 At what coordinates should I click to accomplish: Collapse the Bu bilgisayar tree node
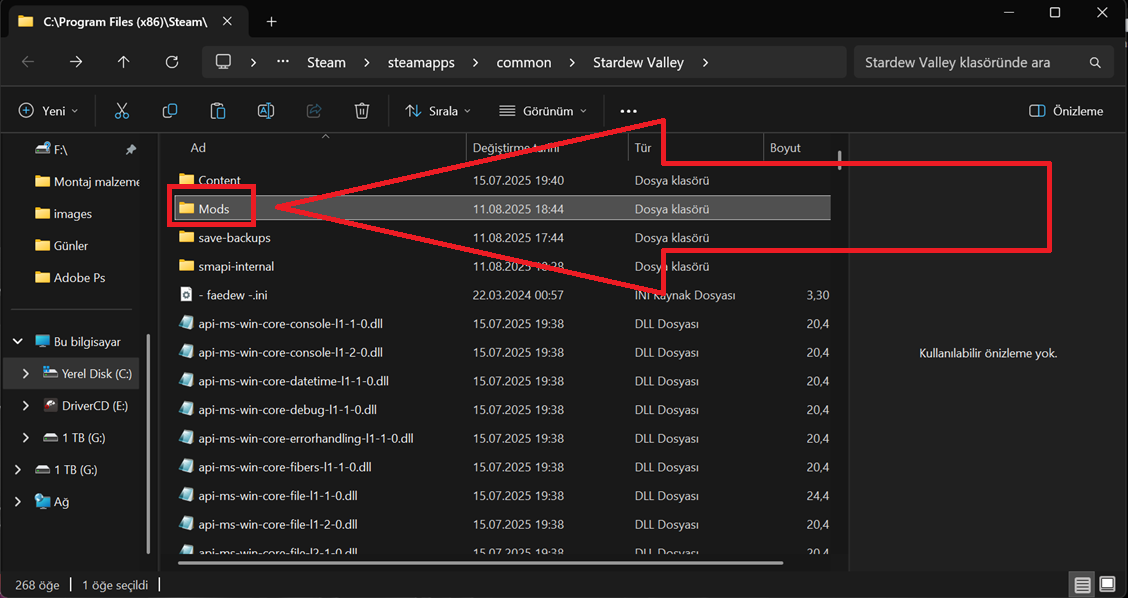[x=18, y=342]
